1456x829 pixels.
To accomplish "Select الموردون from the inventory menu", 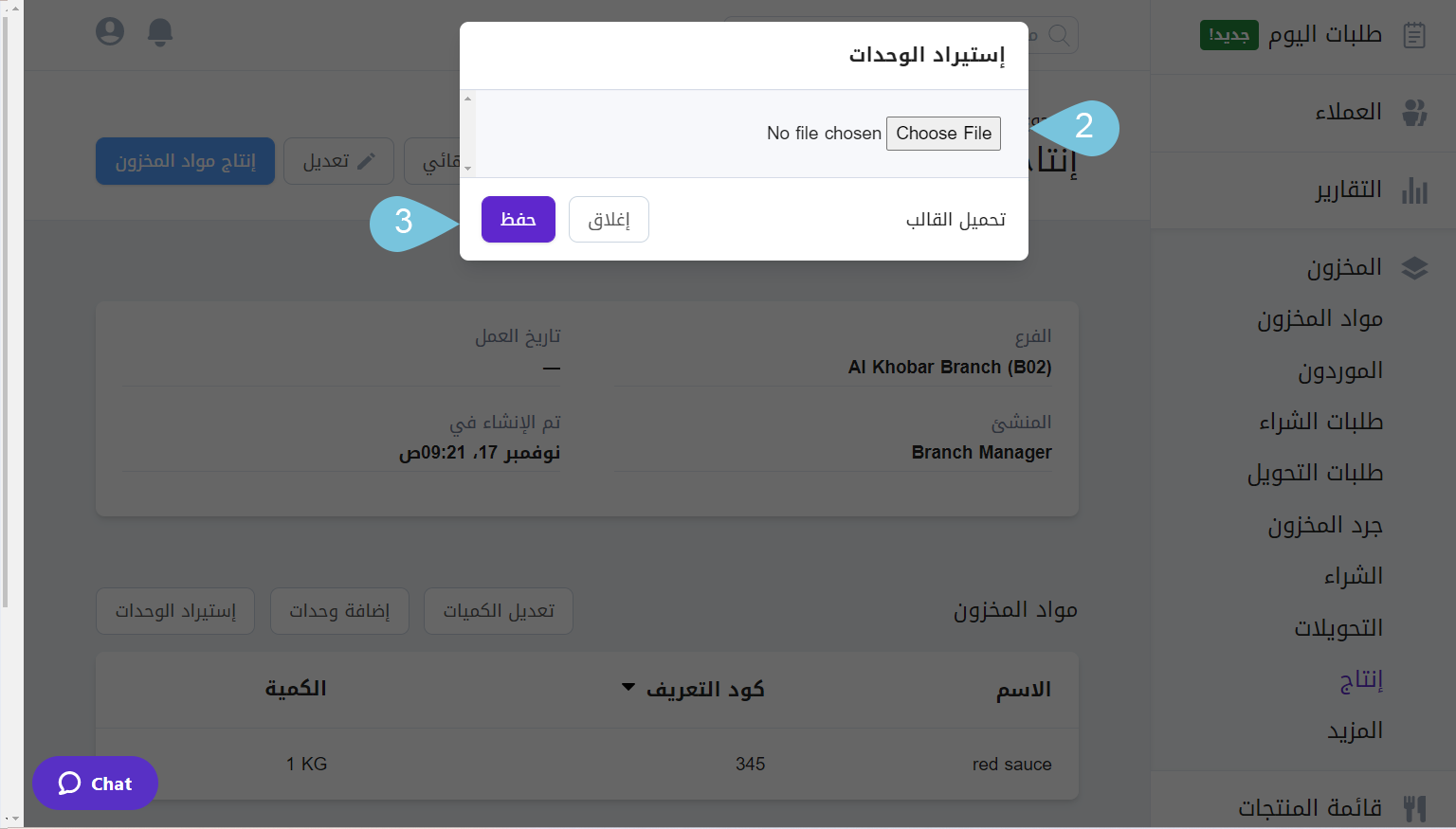I will [x=1342, y=370].
